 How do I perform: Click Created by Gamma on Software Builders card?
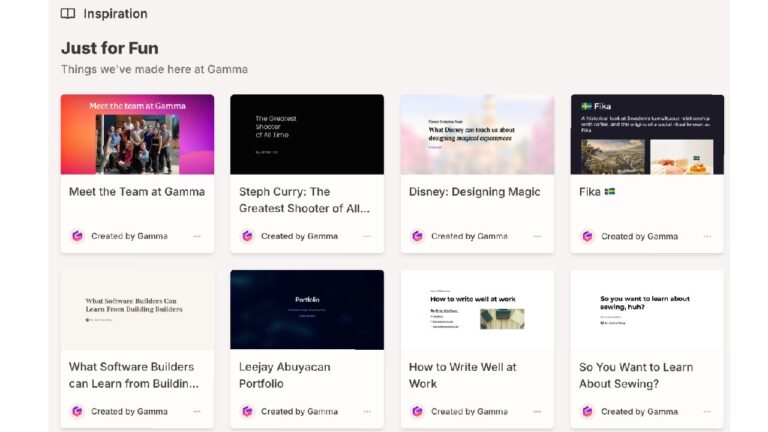click(129, 411)
